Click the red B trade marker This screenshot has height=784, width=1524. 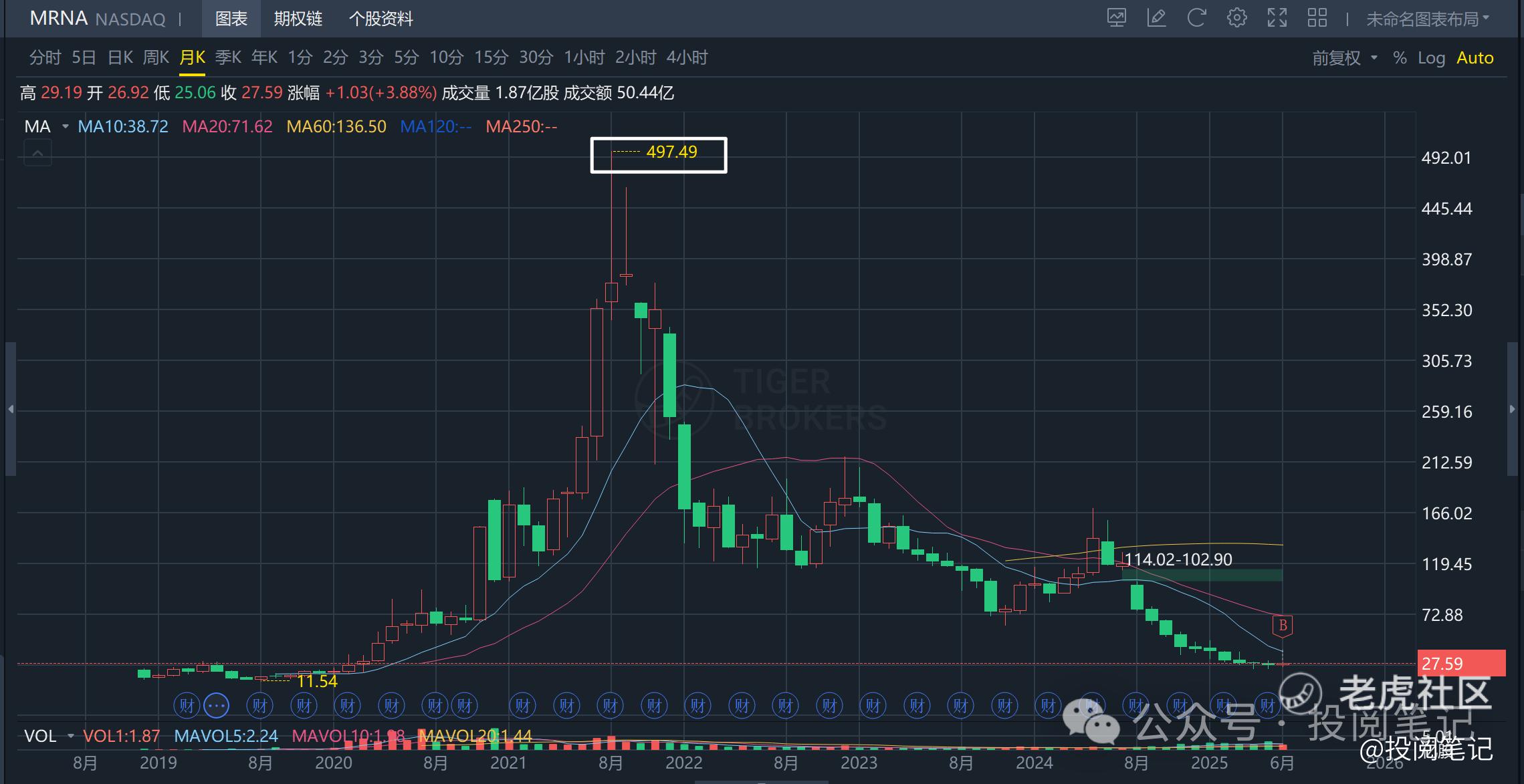click(1283, 626)
